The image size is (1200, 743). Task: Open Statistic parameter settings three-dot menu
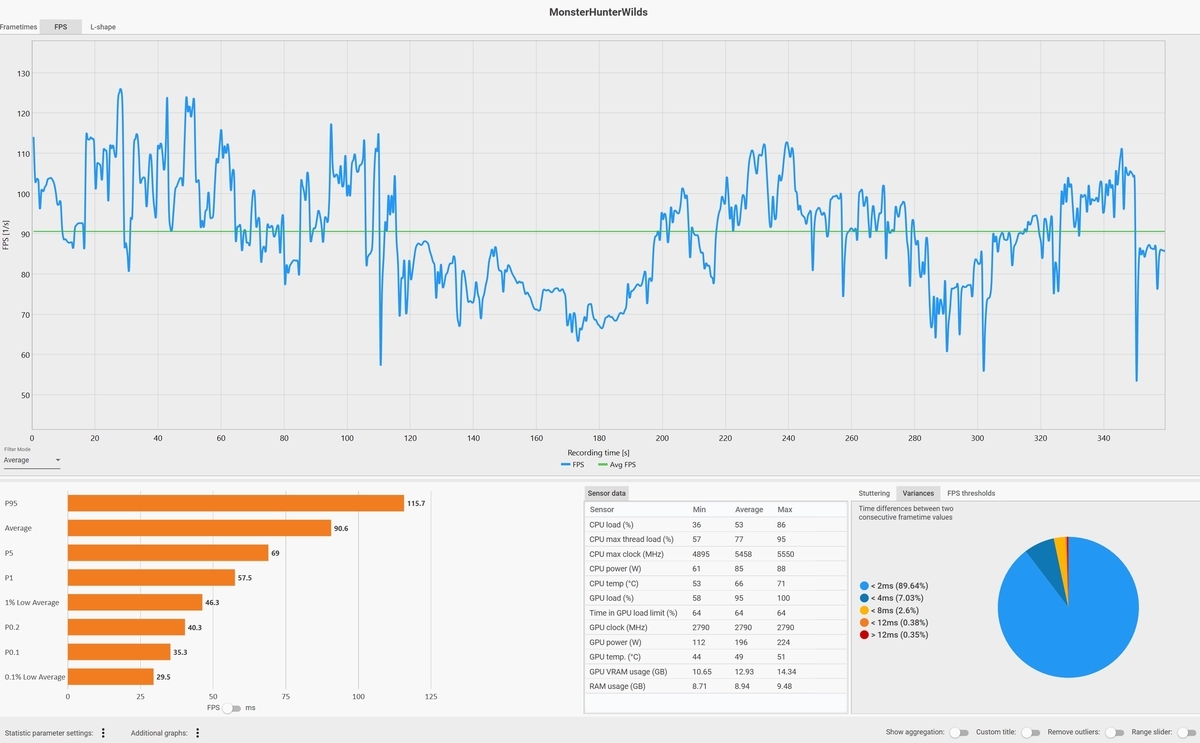tap(103, 733)
